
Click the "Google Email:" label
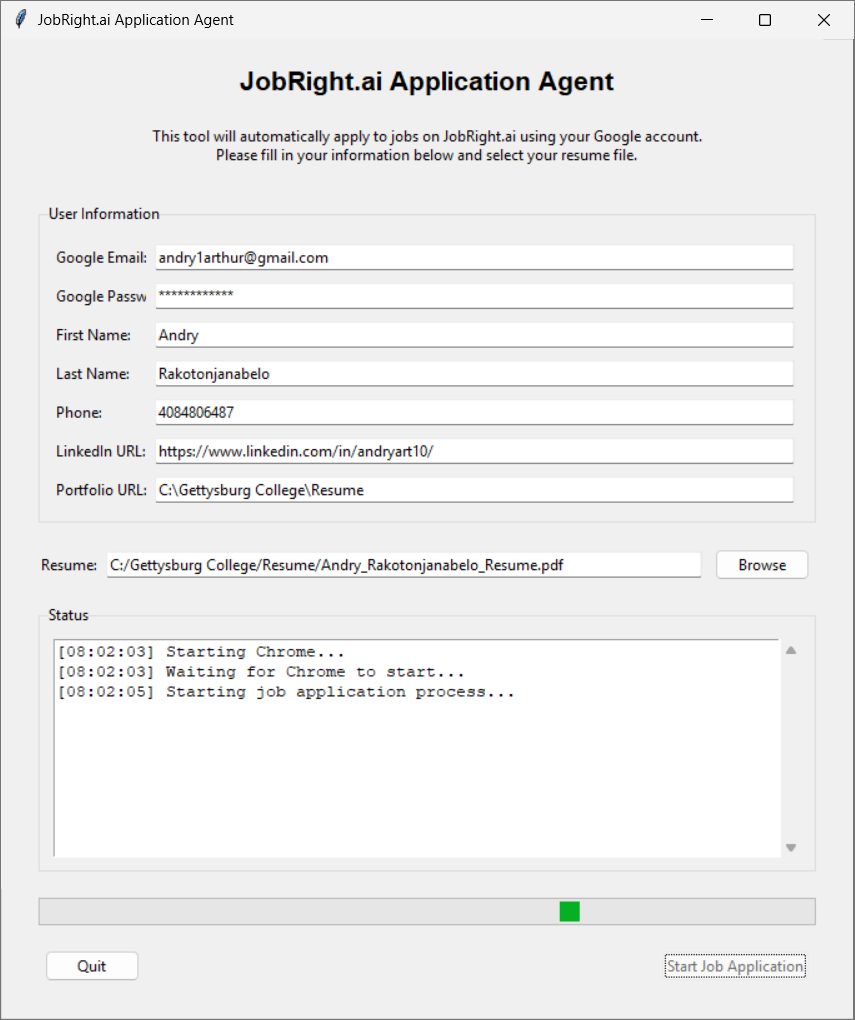pyautogui.click(x=102, y=258)
